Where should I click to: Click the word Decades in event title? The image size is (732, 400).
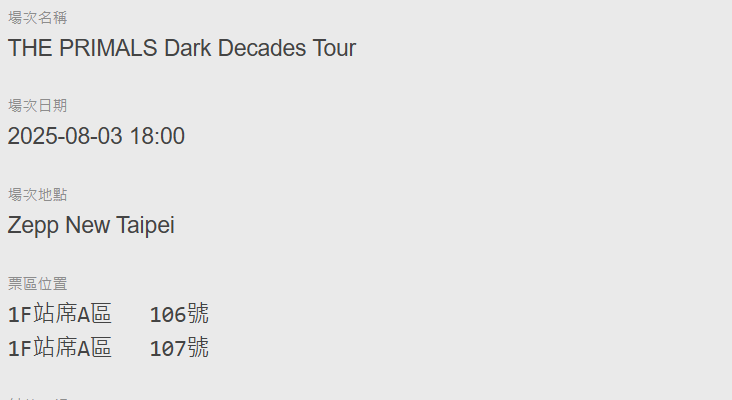(x=261, y=48)
